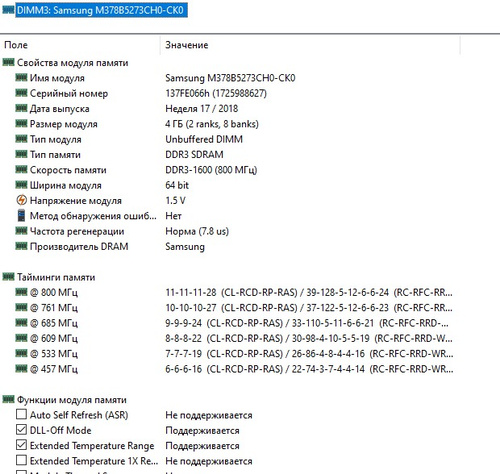Click the 'Функции модуля памяти' group icon
Screen dimensions: 500x474
click(8, 399)
